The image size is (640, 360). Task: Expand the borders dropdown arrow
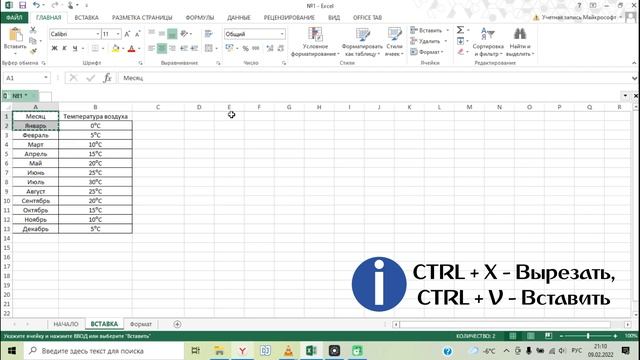click(103, 48)
